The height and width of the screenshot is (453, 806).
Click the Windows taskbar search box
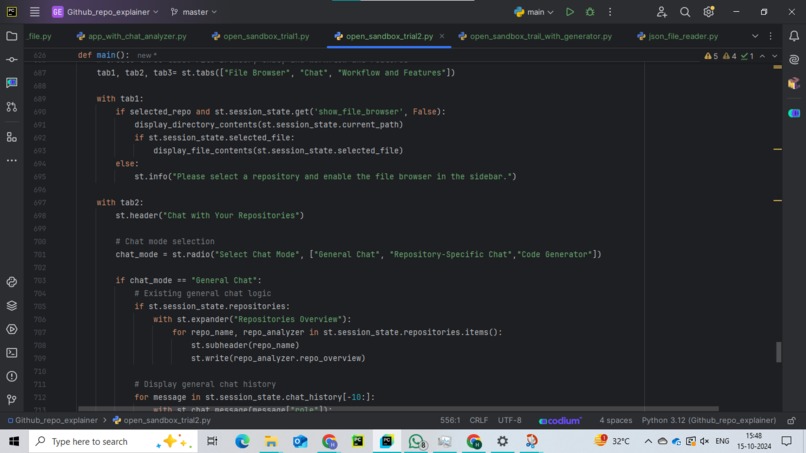[113, 441]
